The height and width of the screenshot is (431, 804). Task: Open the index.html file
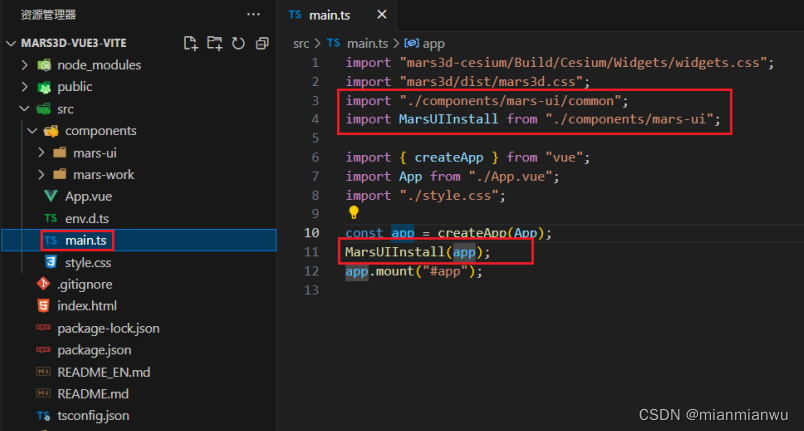pyautogui.click(x=87, y=306)
